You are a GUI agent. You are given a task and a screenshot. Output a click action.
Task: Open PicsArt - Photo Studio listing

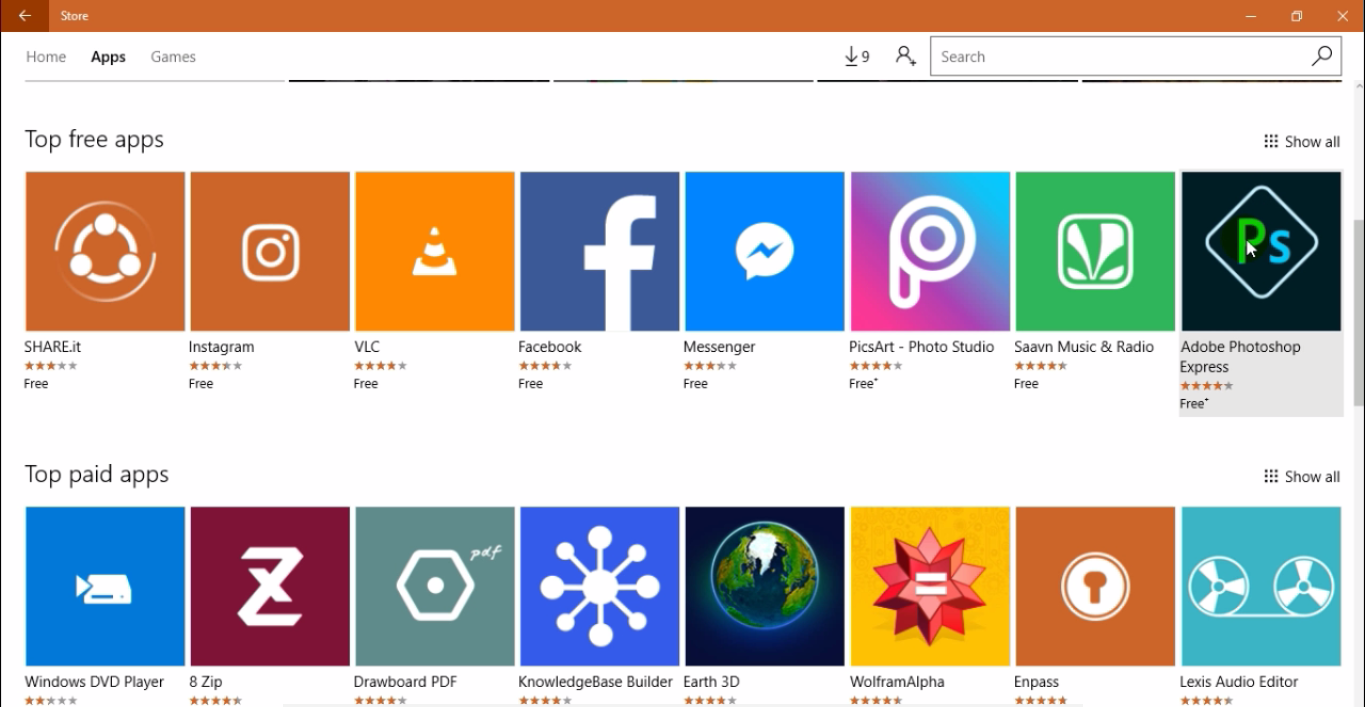[x=929, y=251]
